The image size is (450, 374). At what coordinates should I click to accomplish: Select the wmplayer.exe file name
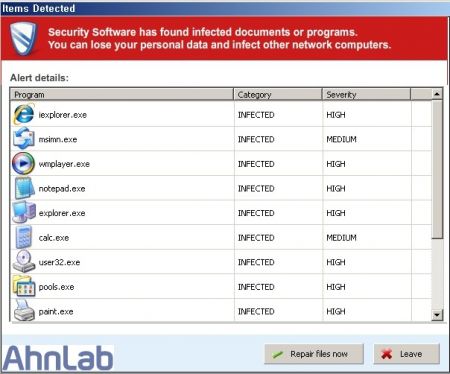click(64, 164)
